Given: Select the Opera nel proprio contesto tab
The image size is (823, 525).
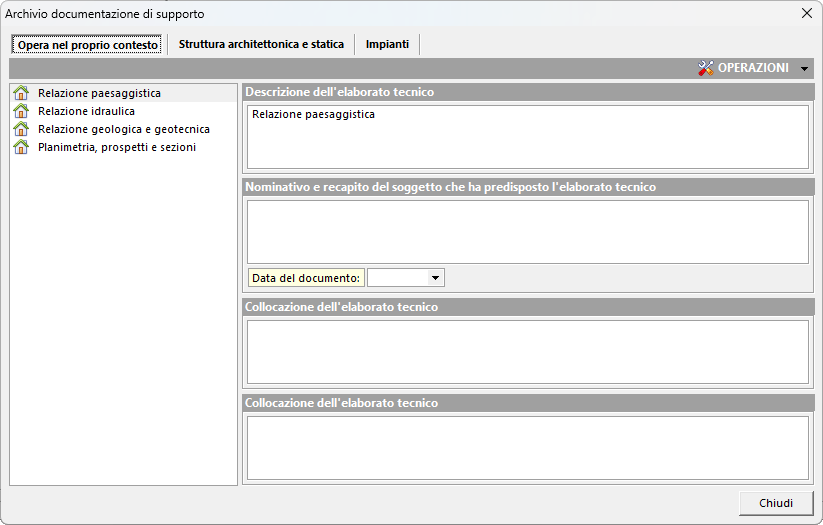Looking at the screenshot, I should tap(88, 45).
